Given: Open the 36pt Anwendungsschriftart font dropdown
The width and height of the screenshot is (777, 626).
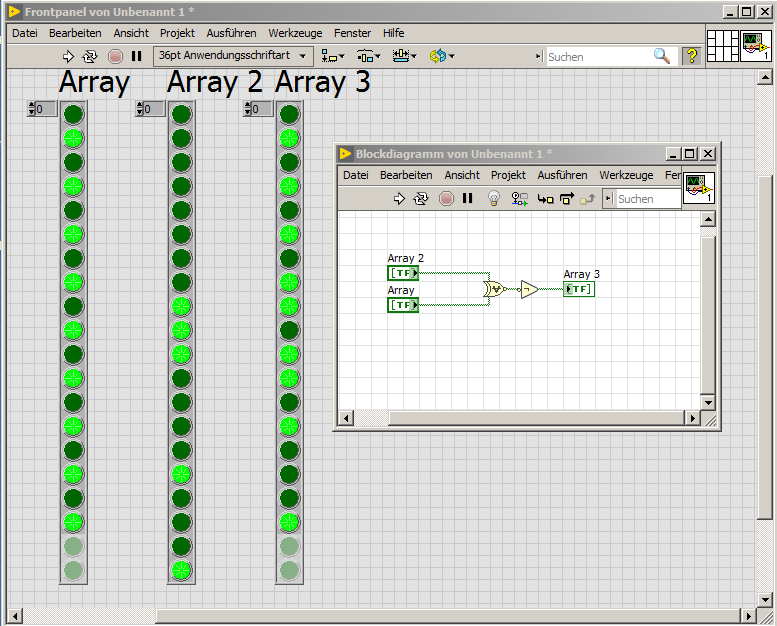Looking at the screenshot, I should (x=233, y=56).
